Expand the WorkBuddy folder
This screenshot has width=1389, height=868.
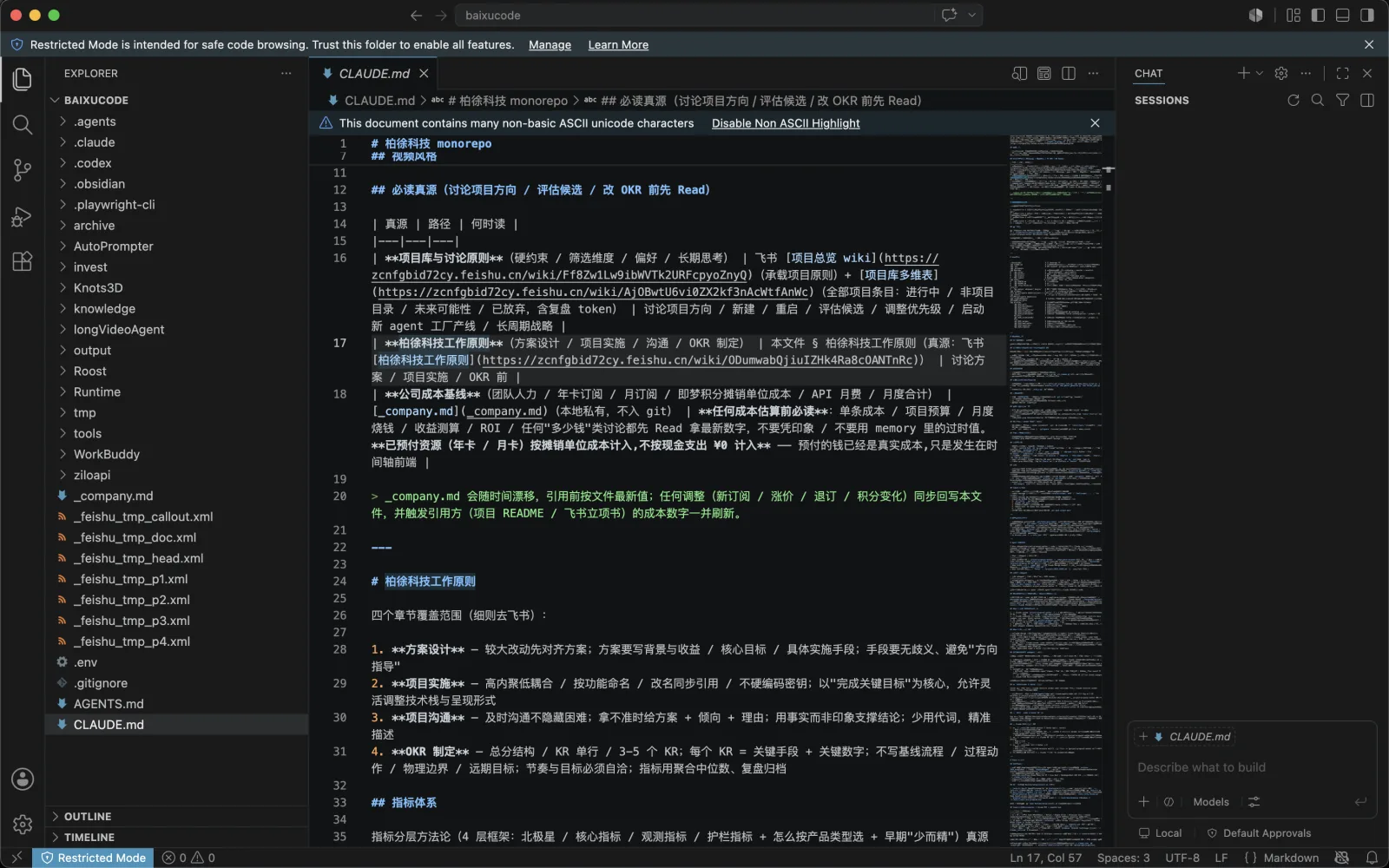pos(177,455)
